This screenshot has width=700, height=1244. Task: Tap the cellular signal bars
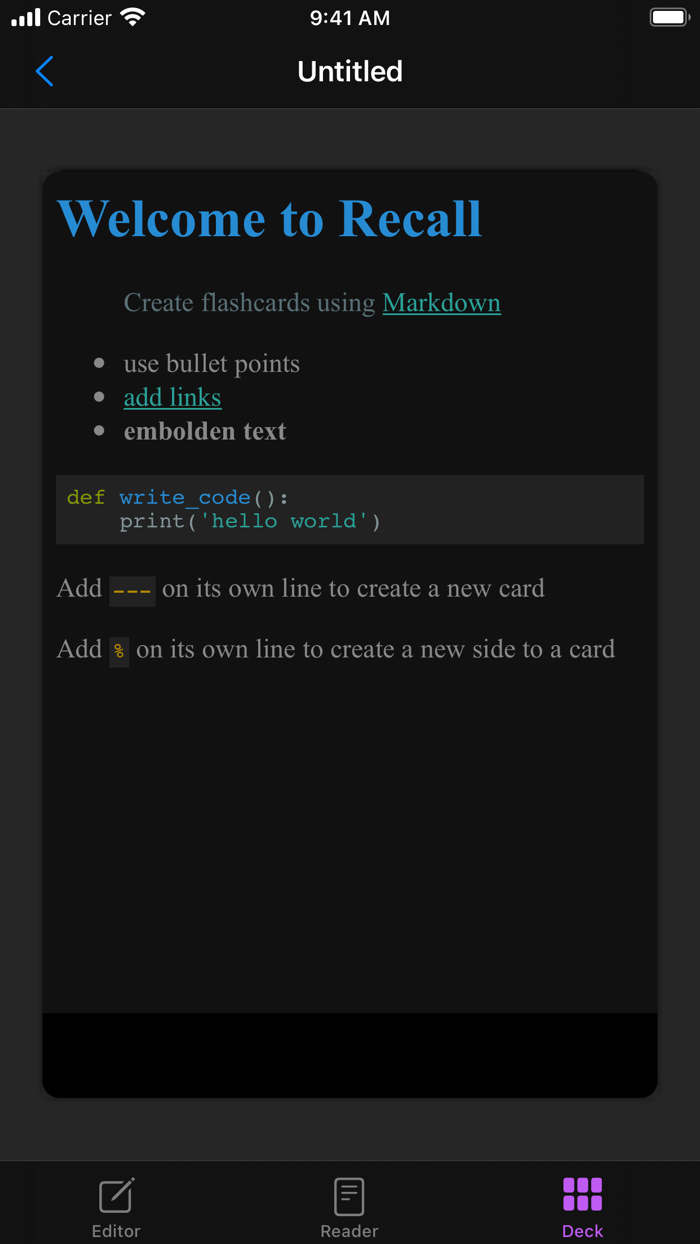click(26, 17)
